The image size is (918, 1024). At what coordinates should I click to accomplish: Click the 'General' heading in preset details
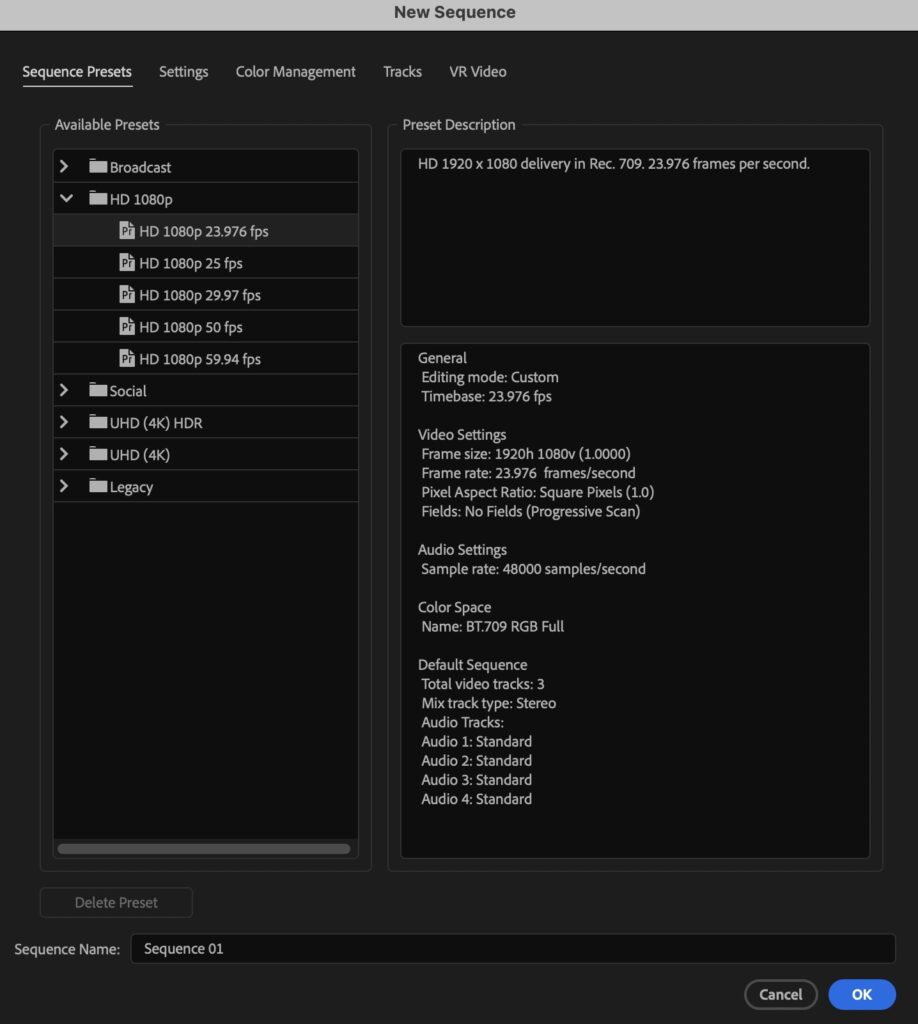click(x=442, y=358)
